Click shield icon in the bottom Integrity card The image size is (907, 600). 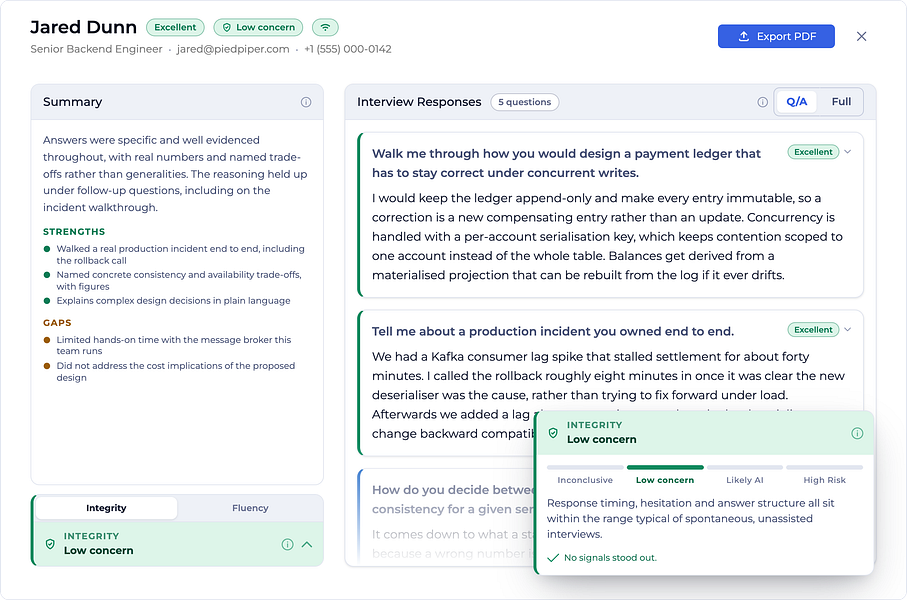coord(50,544)
